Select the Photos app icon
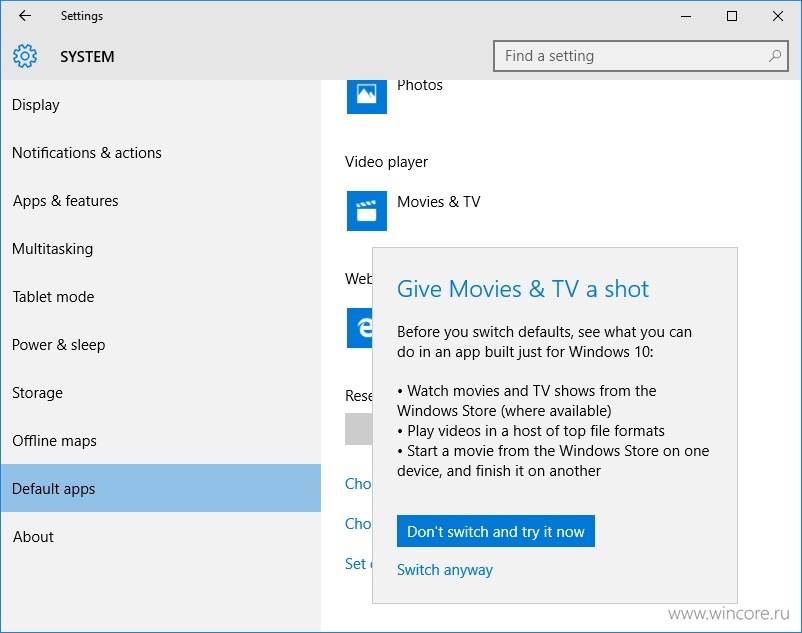The image size is (802, 633). coord(367,95)
